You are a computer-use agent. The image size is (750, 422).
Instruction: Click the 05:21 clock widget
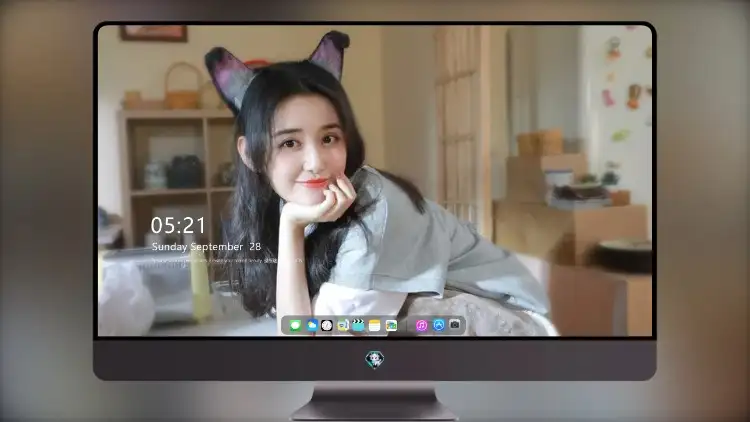178,225
